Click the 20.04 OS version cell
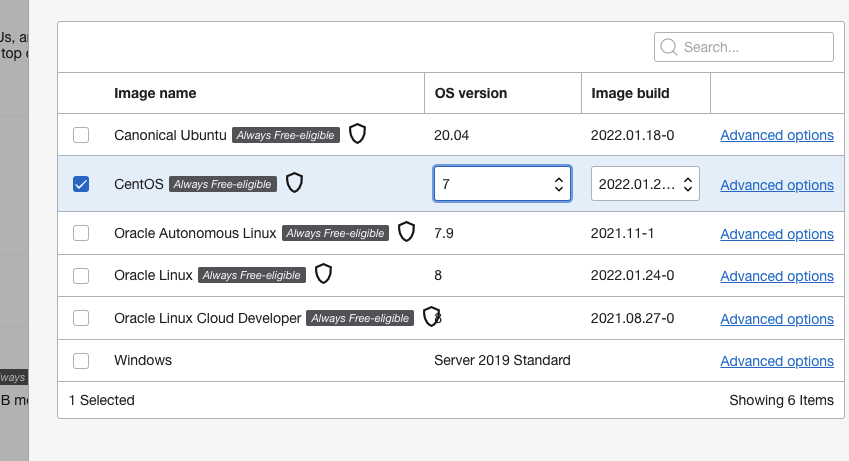The width and height of the screenshot is (849, 461). (452, 135)
